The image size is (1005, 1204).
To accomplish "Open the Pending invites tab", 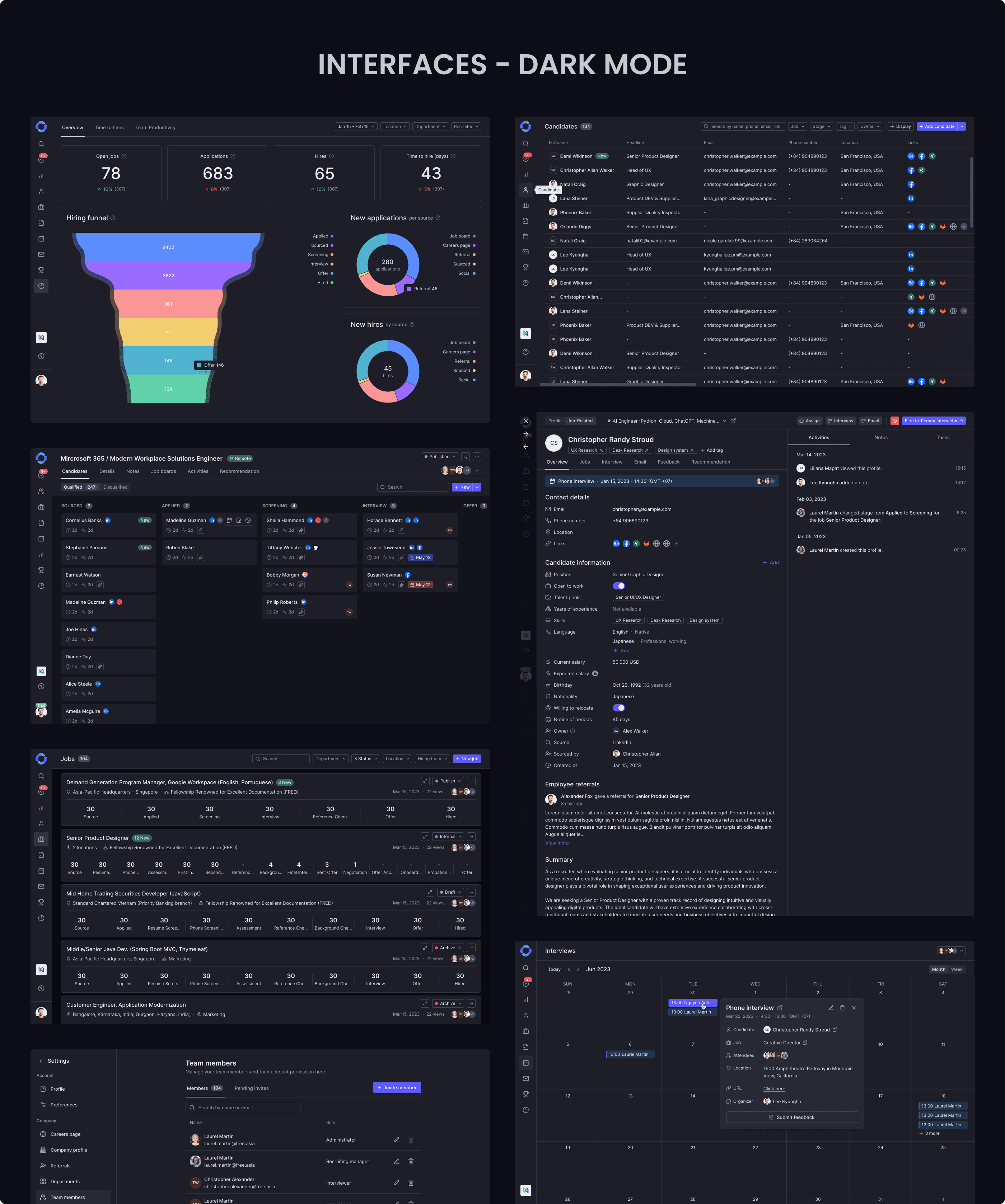I will click(251, 1088).
